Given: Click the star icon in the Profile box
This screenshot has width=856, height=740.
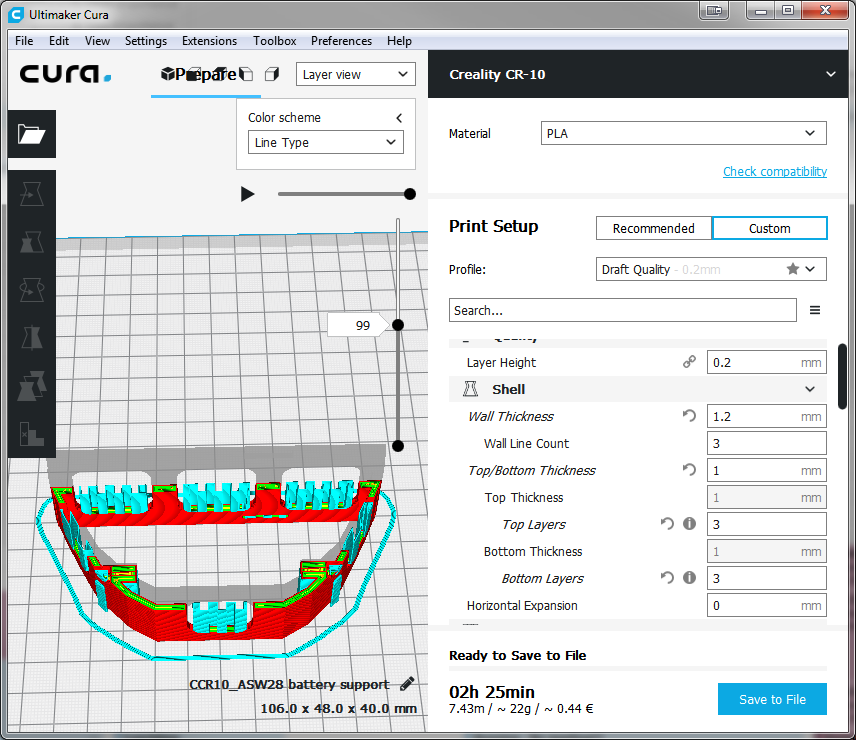Looking at the screenshot, I should tap(793, 269).
